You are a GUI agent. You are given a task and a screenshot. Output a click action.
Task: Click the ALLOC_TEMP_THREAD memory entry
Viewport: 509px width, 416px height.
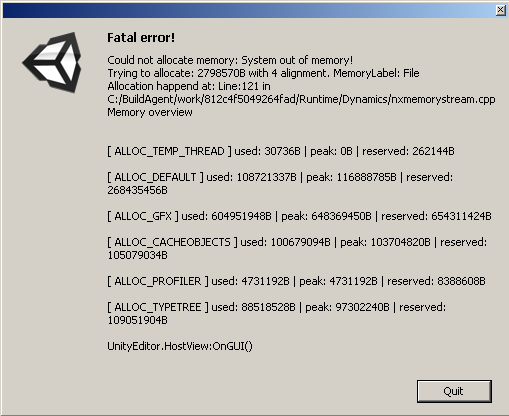point(281,151)
